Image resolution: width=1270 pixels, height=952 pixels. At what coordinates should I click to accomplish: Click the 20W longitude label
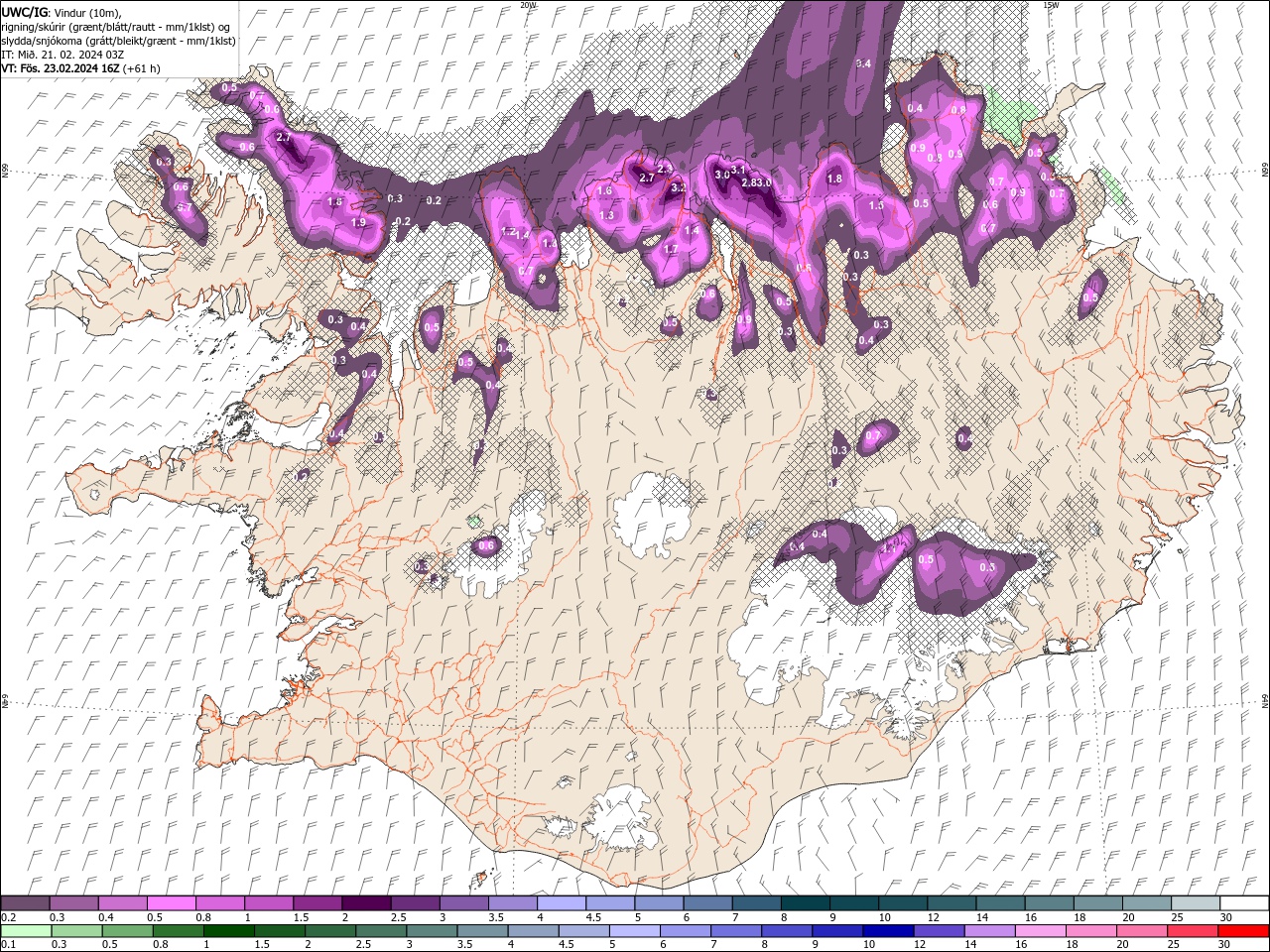[x=528, y=5]
